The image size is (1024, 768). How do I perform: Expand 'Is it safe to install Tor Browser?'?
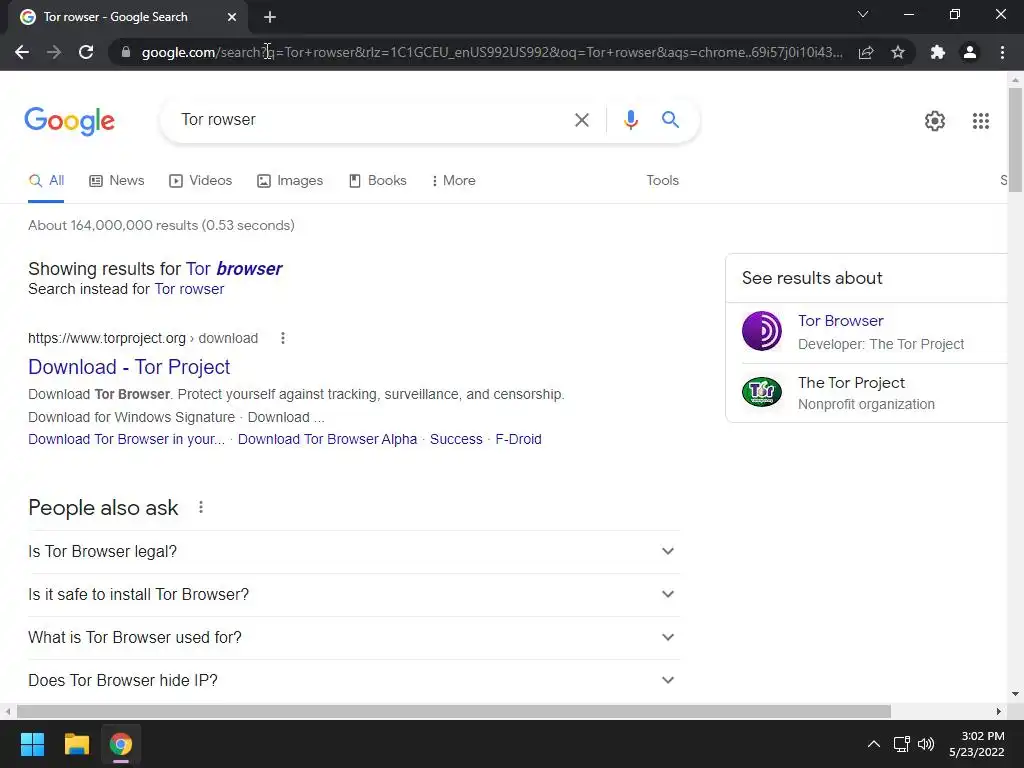point(353,595)
